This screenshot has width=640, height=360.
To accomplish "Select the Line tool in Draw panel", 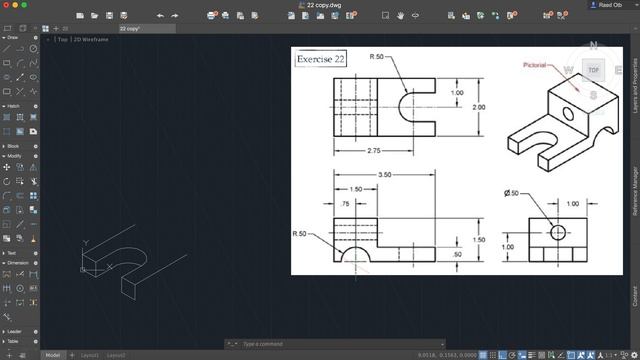I will (7, 49).
